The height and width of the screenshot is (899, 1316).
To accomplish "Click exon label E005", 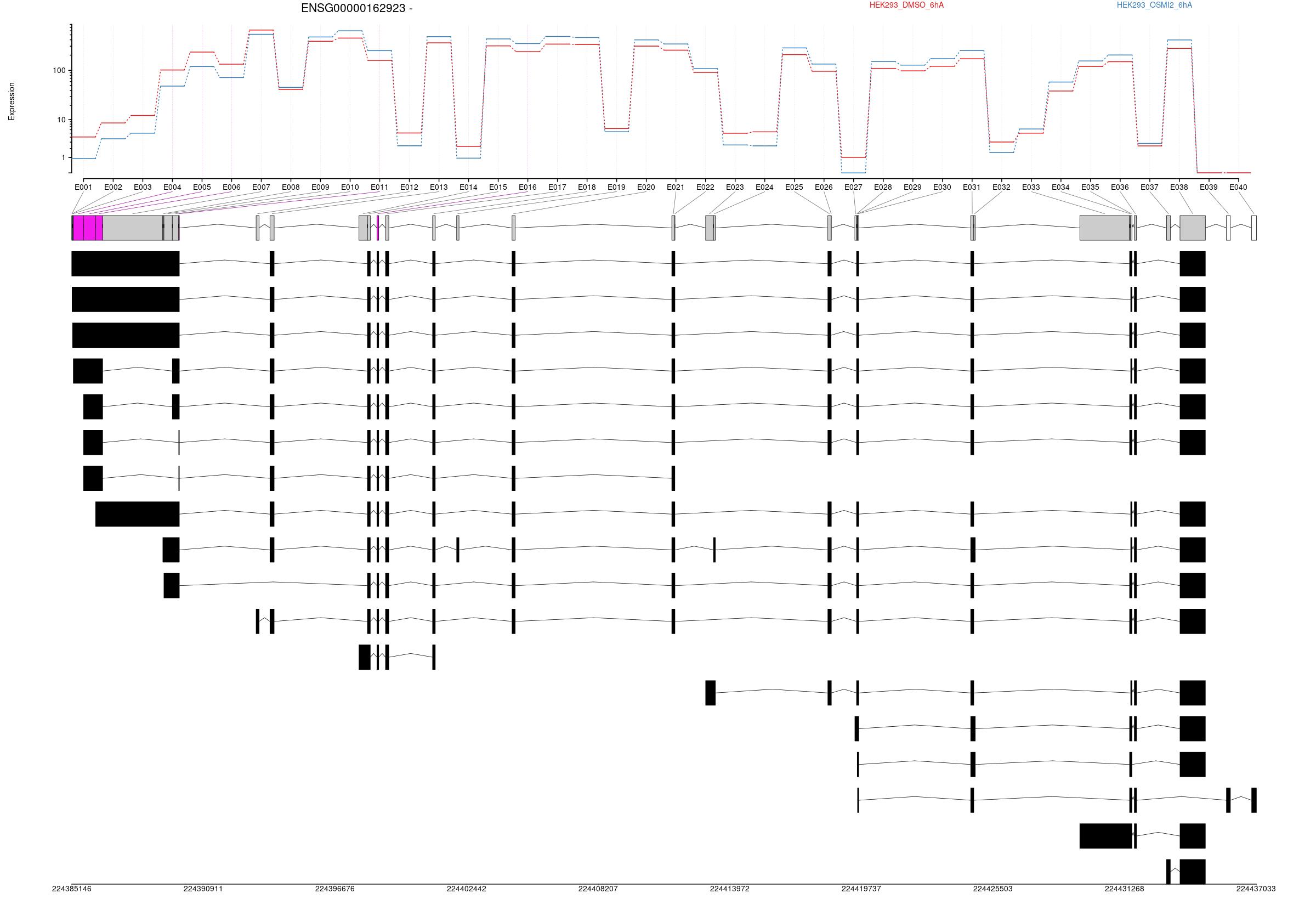I will (x=202, y=187).
